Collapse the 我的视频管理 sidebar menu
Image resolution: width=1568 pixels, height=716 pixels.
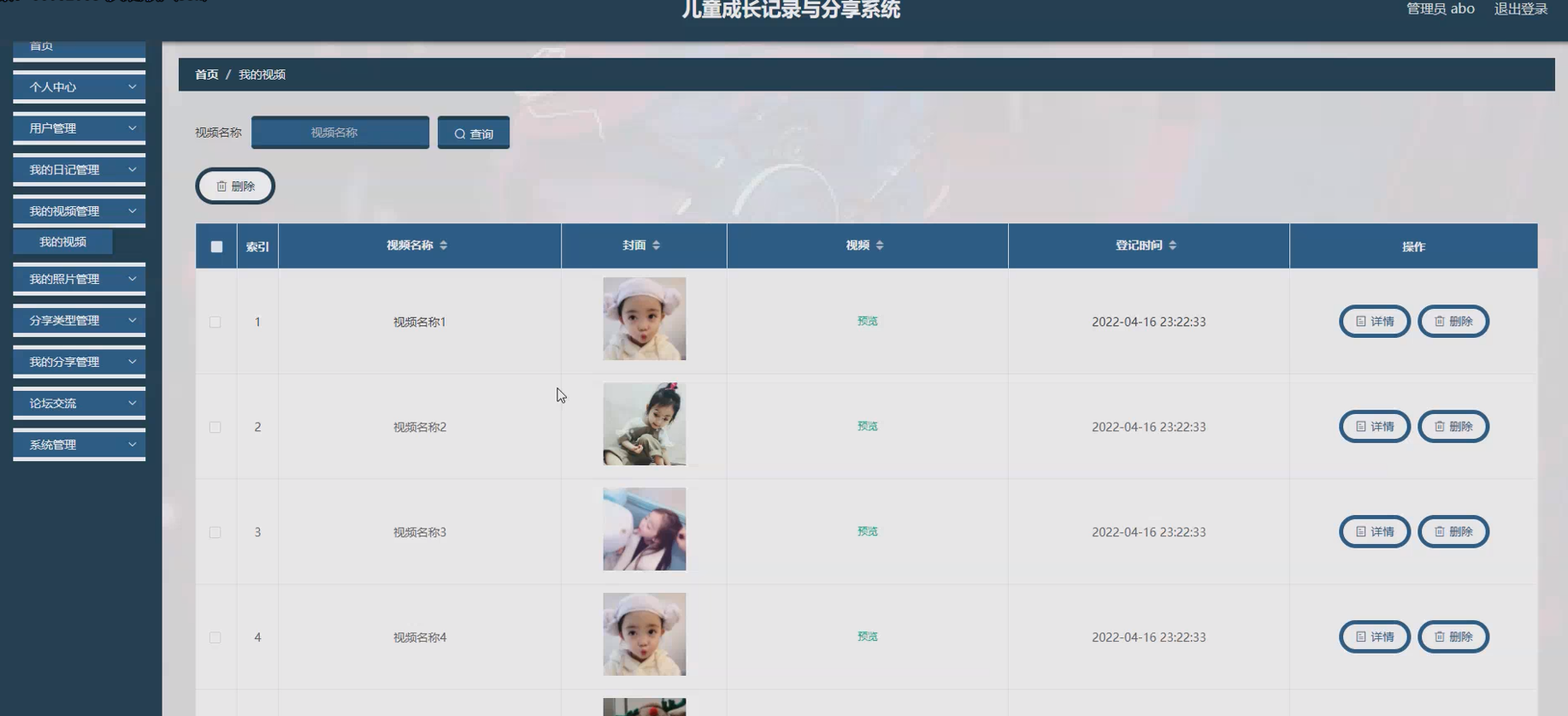(x=79, y=211)
